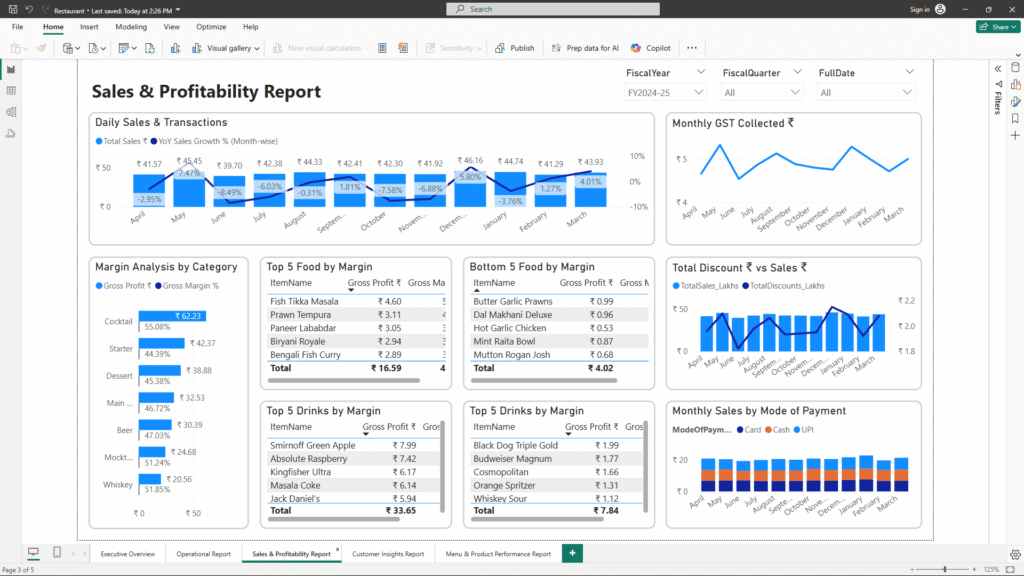Open the Format visual pane icon
Viewport: 1024px width, 576px height.
pos(1015,101)
